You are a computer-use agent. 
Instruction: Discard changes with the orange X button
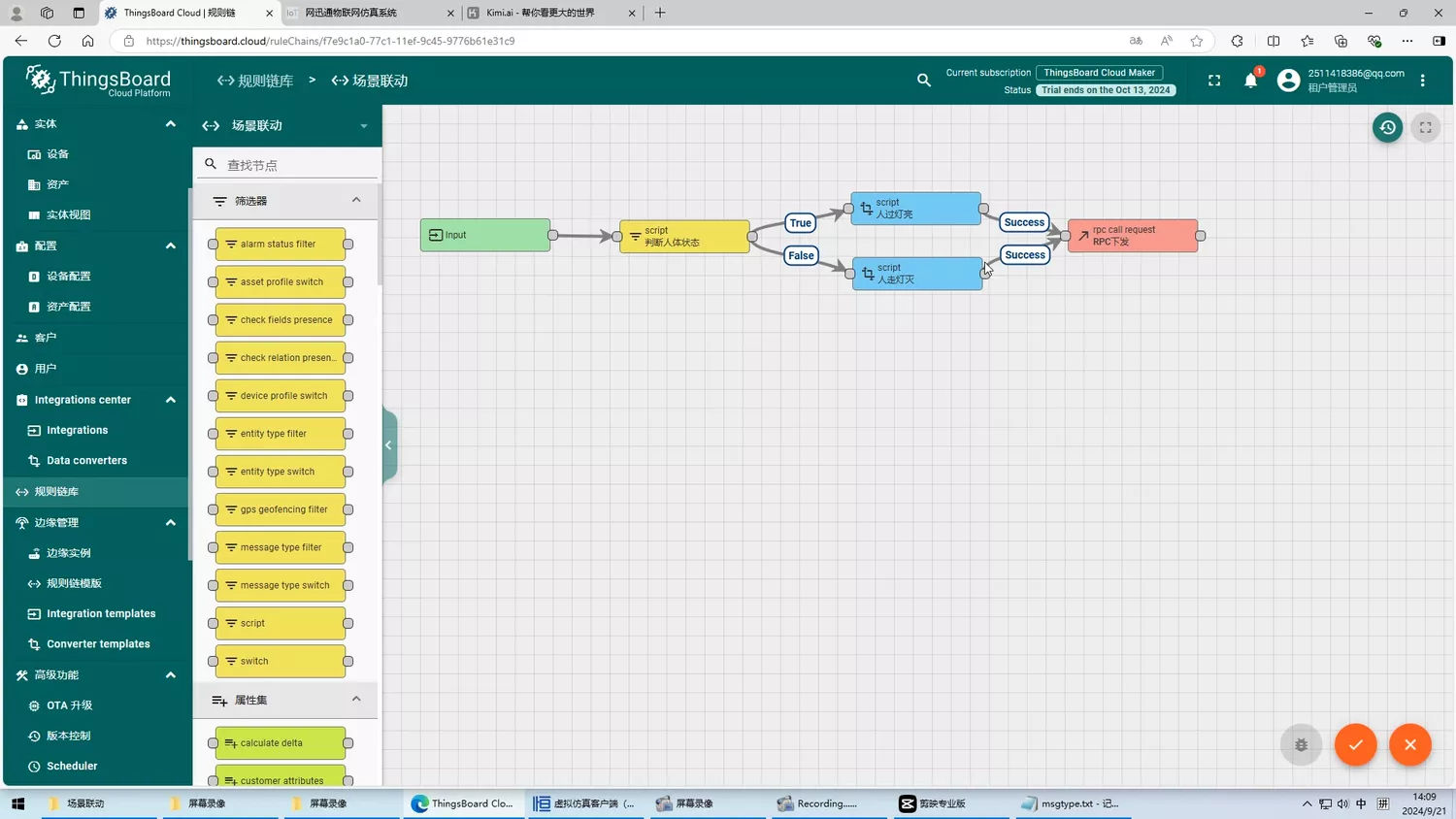click(1409, 744)
